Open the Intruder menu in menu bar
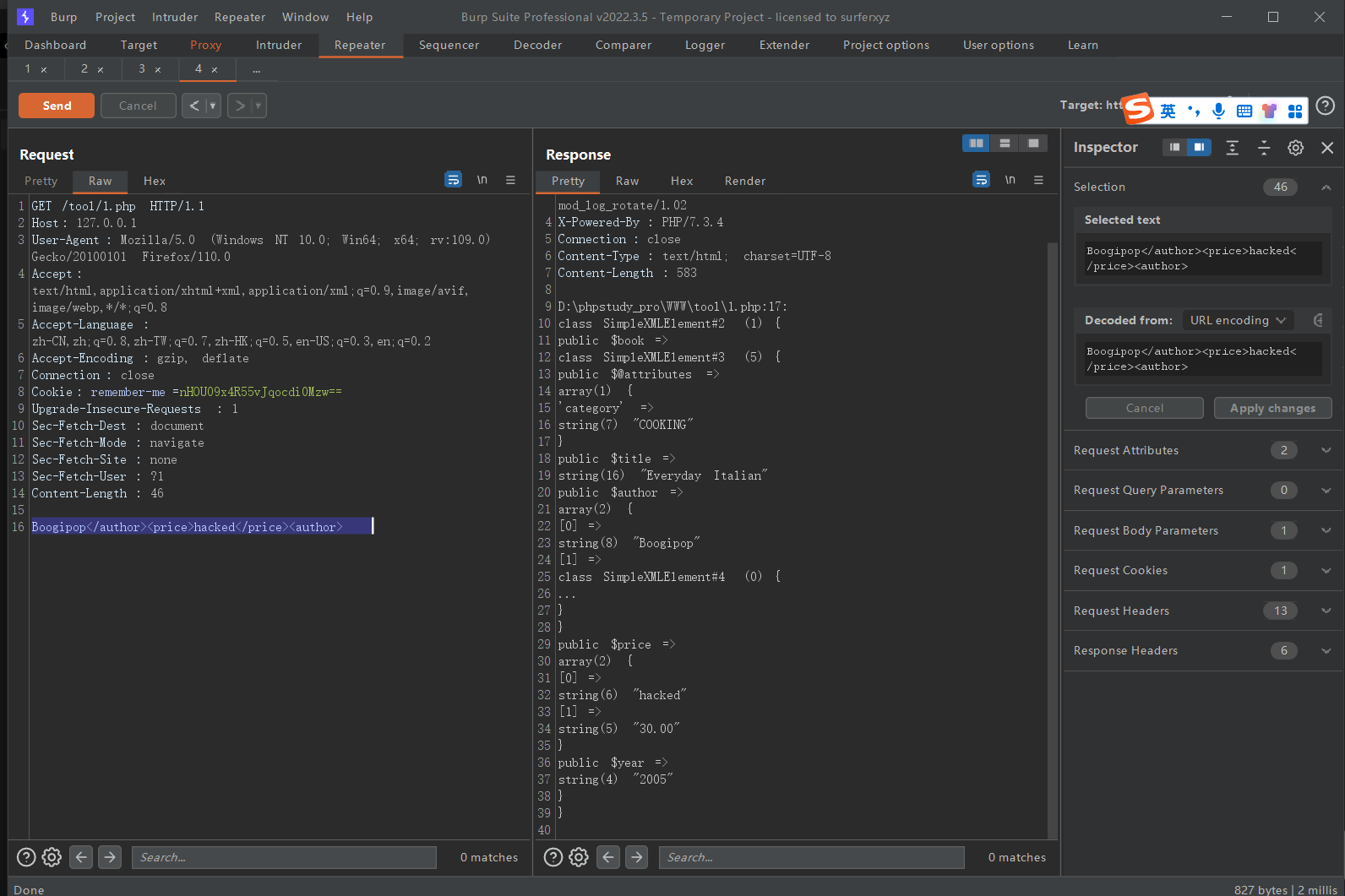1345x896 pixels. [x=175, y=17]
